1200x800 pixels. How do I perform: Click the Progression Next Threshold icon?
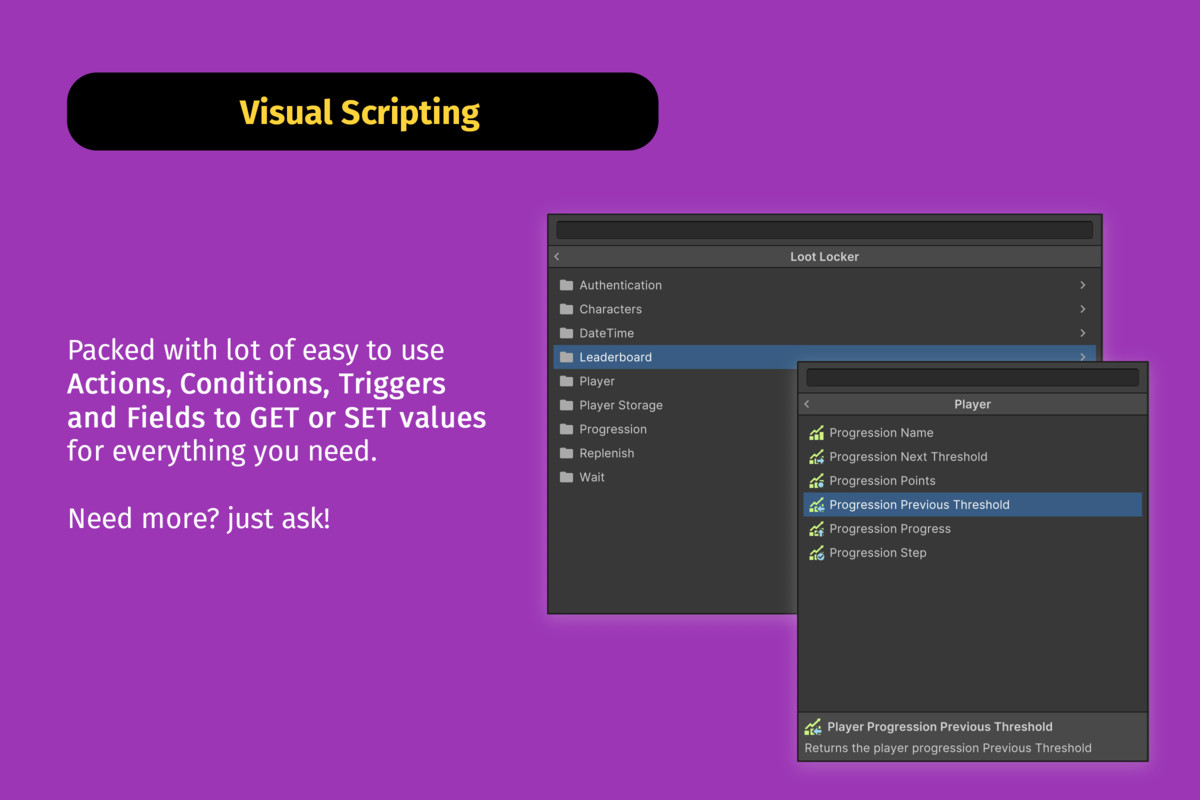coord(817,457)
